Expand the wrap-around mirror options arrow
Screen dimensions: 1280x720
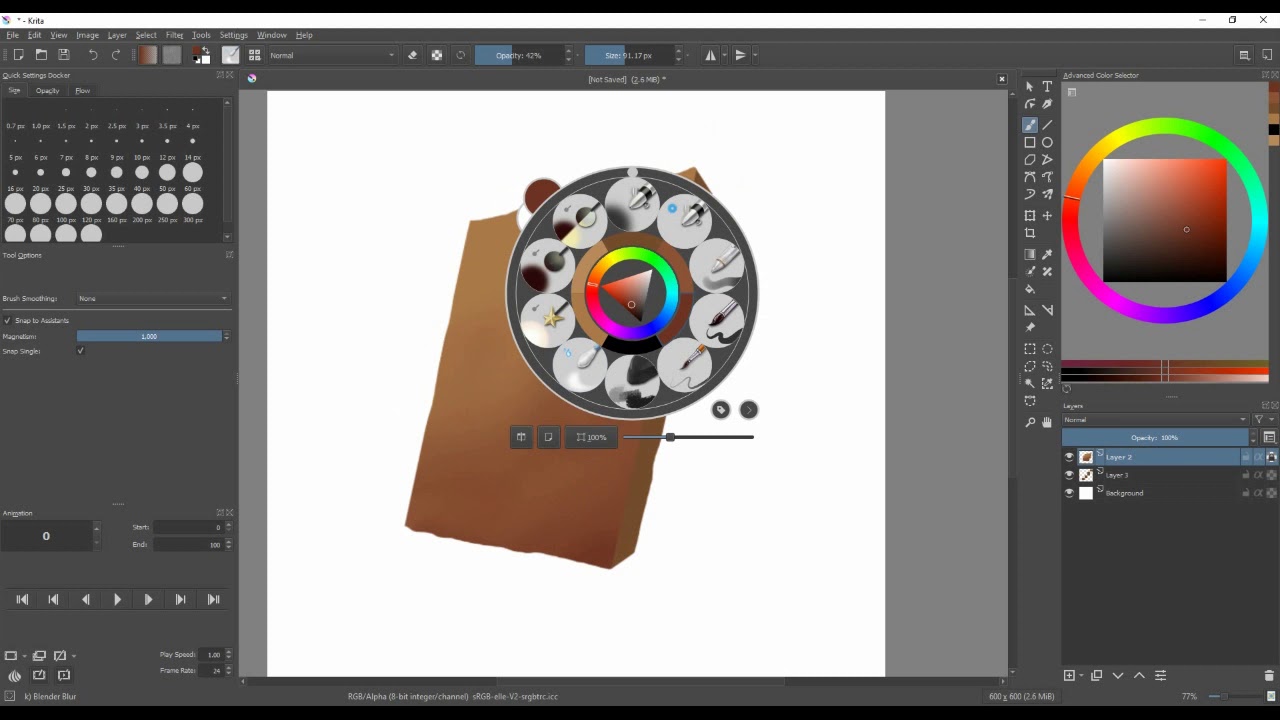pos(755,55)
